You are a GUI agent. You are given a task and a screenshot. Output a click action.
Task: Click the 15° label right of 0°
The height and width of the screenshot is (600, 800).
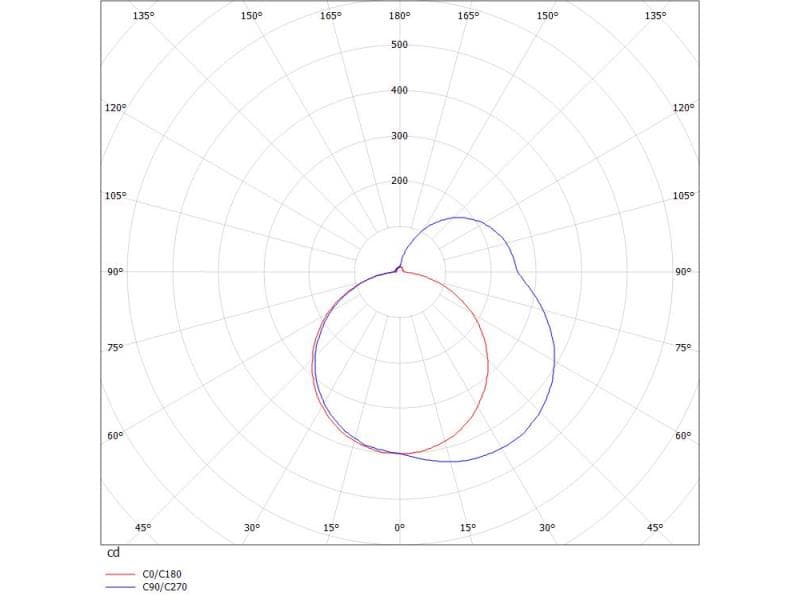click(467, 527)
